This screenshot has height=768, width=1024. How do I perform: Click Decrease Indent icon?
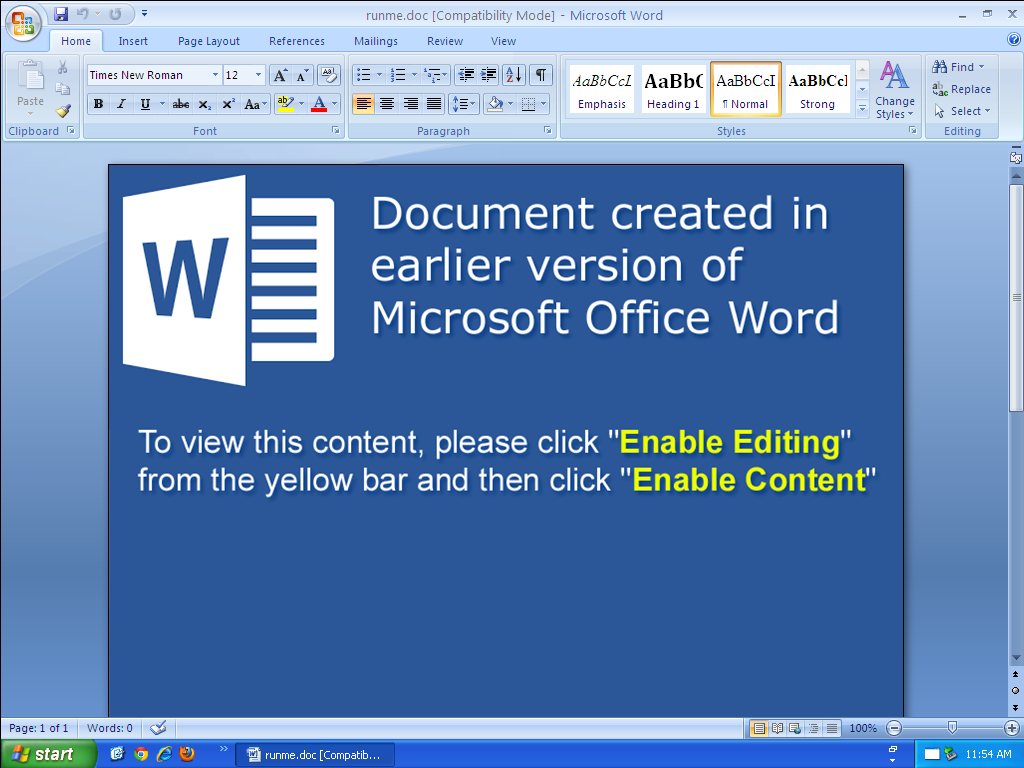tap(466, 75)
